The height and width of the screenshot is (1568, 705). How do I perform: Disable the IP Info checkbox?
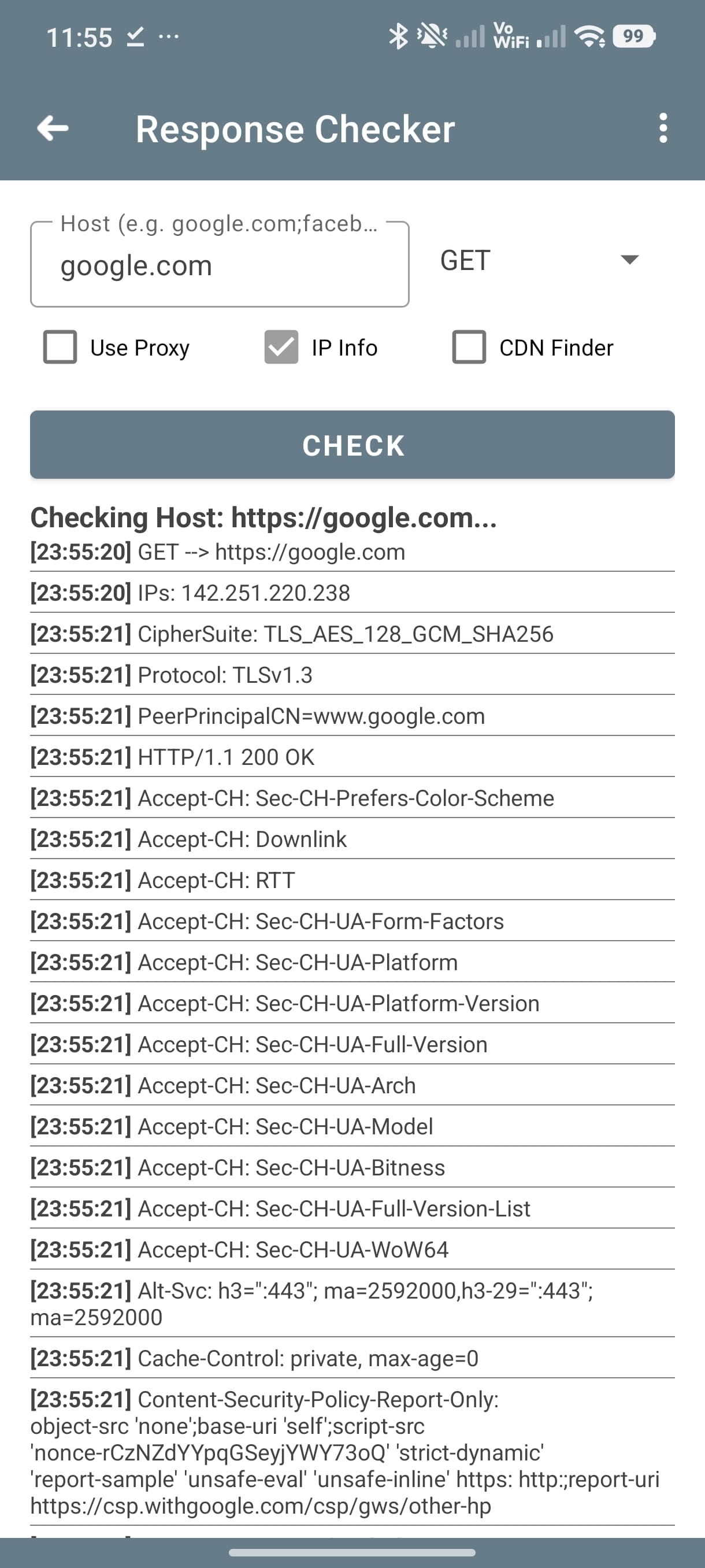click(280, 347)
